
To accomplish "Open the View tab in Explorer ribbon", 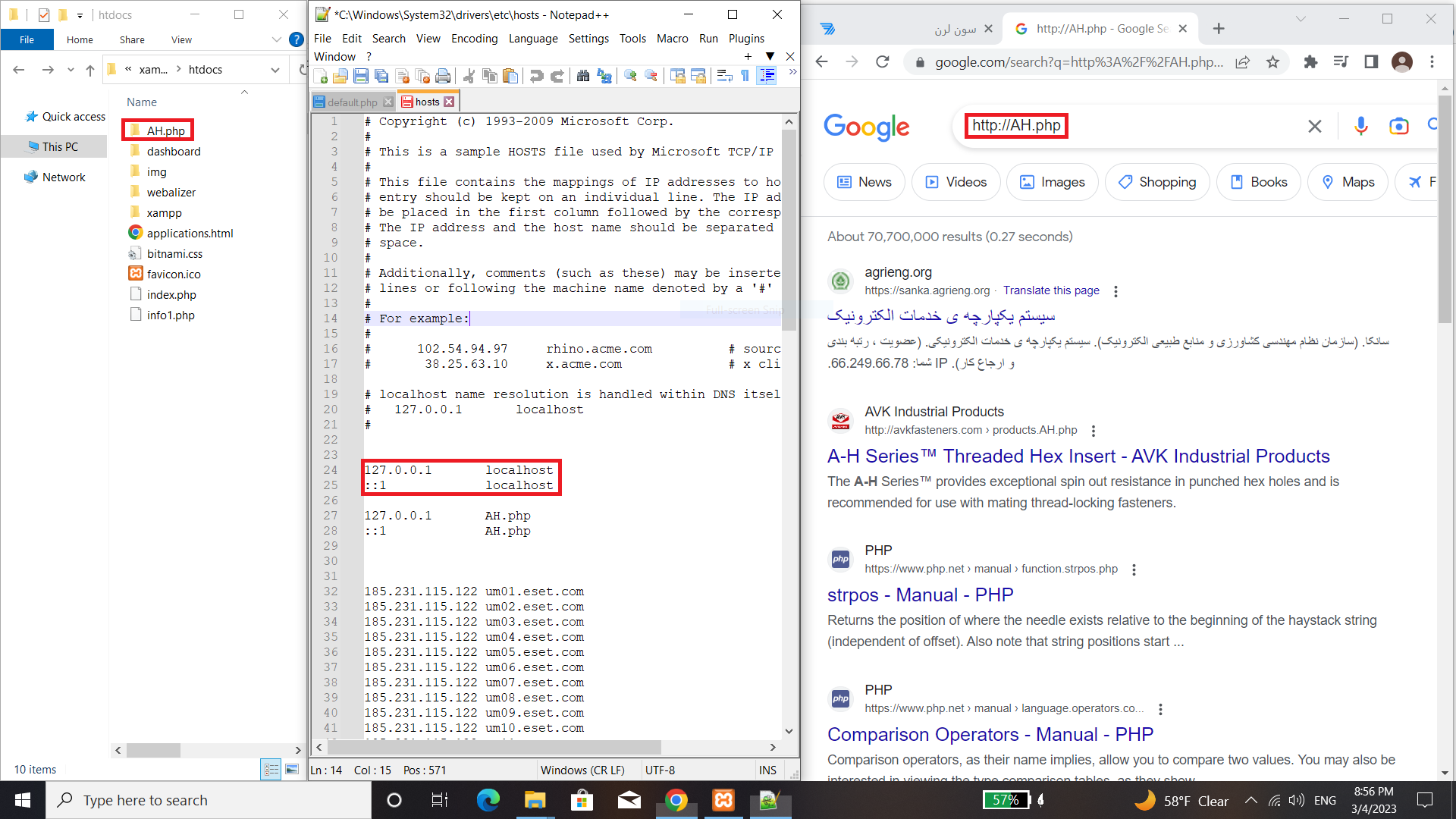I will [x=181, y=39].
